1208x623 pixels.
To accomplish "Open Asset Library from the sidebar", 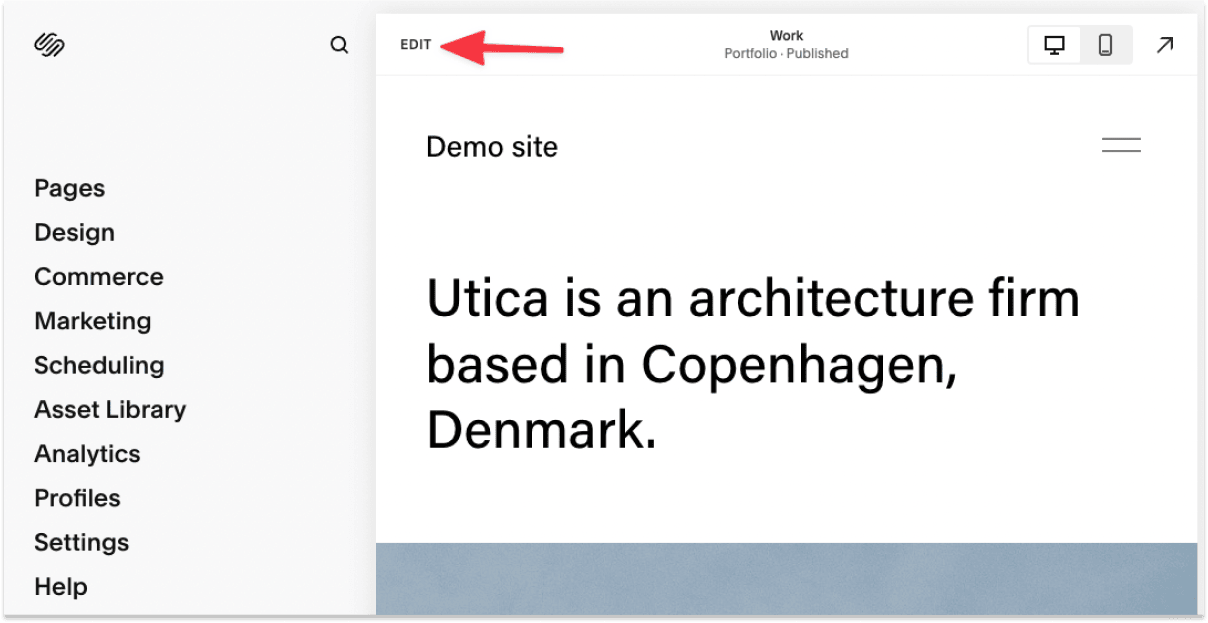I will (x=110, y=409).
